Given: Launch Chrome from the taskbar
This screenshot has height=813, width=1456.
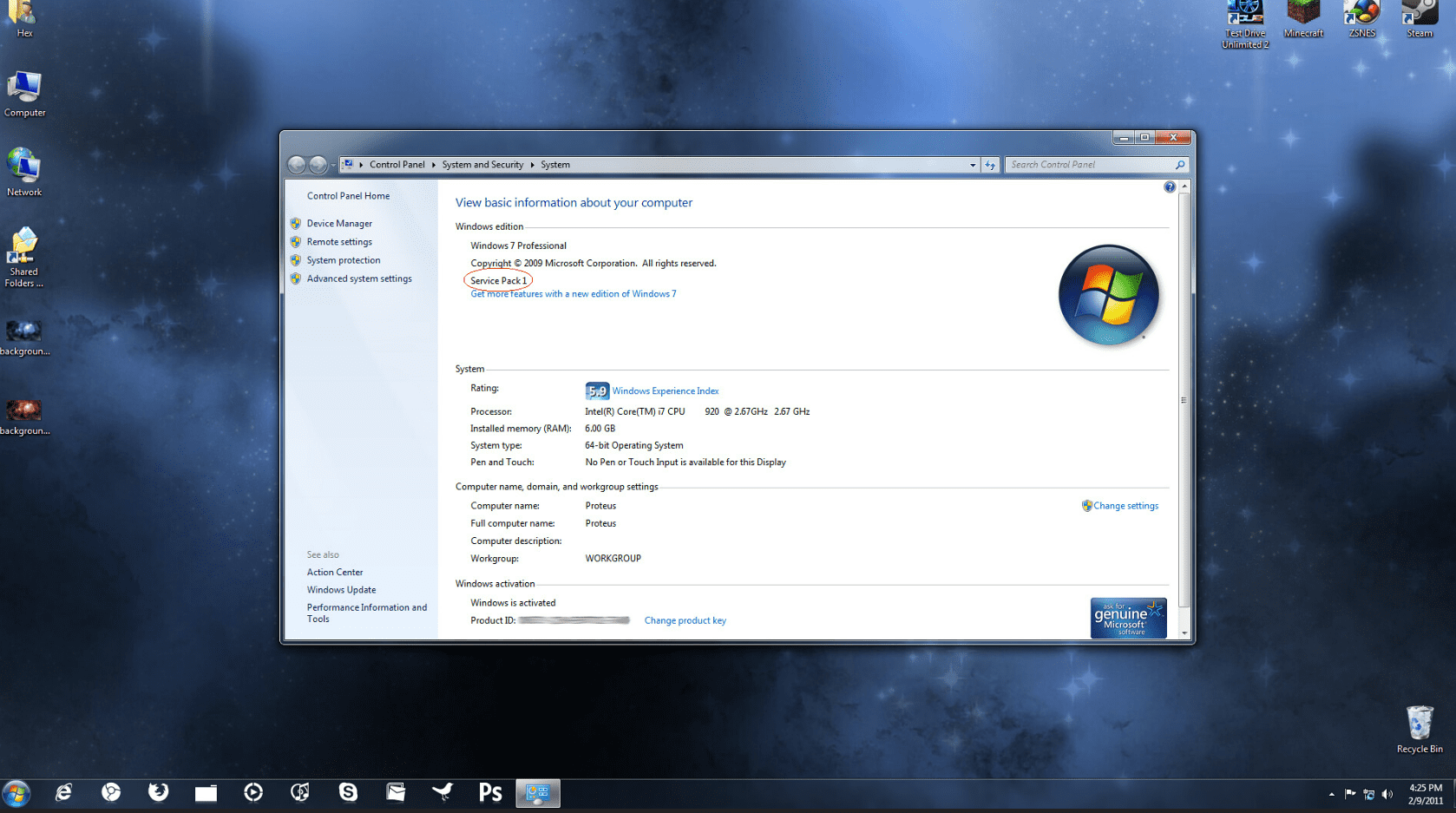Looking at the screenshot, I should coord(111,792).
